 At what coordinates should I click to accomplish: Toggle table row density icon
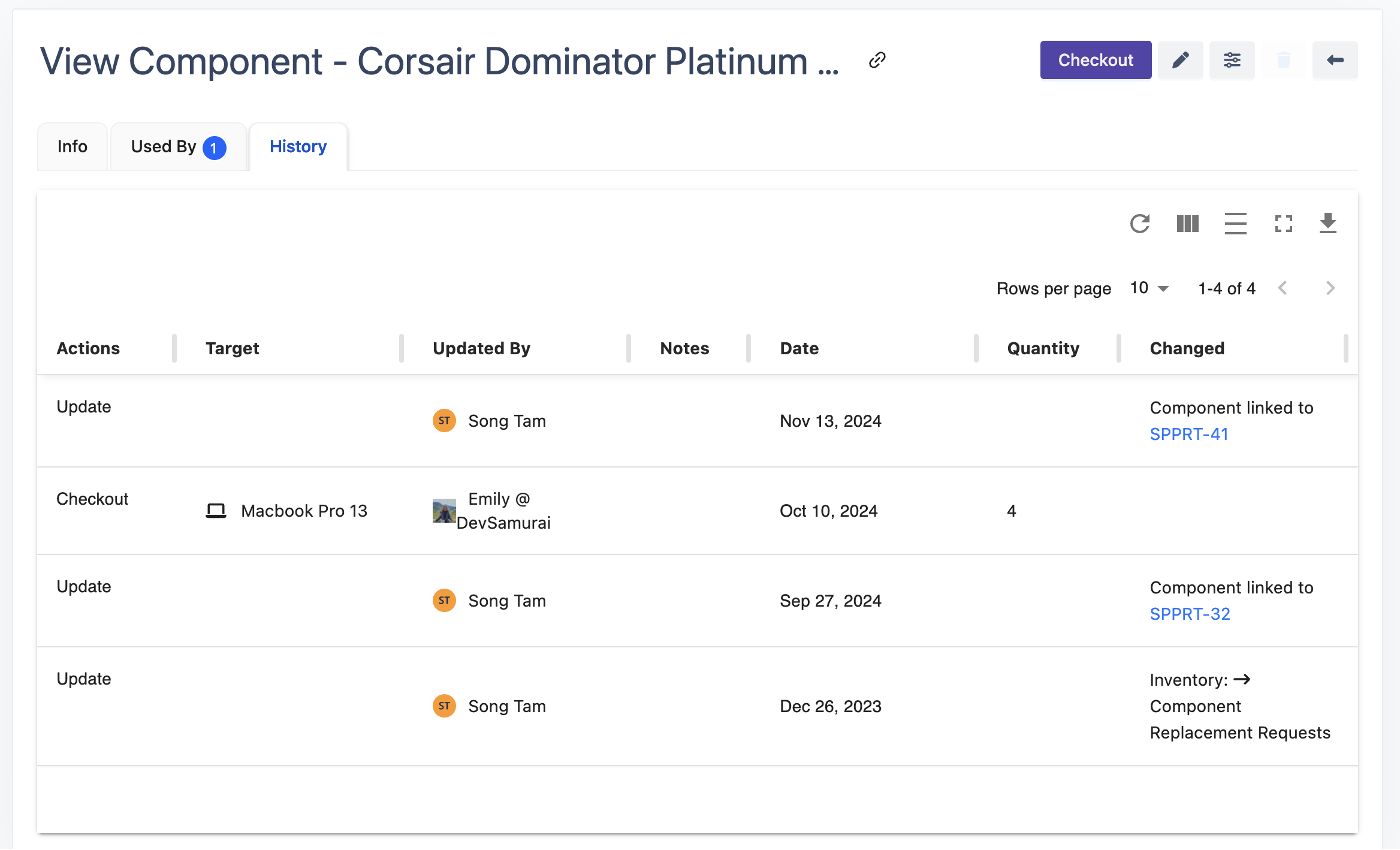(x=1235, y=224)
